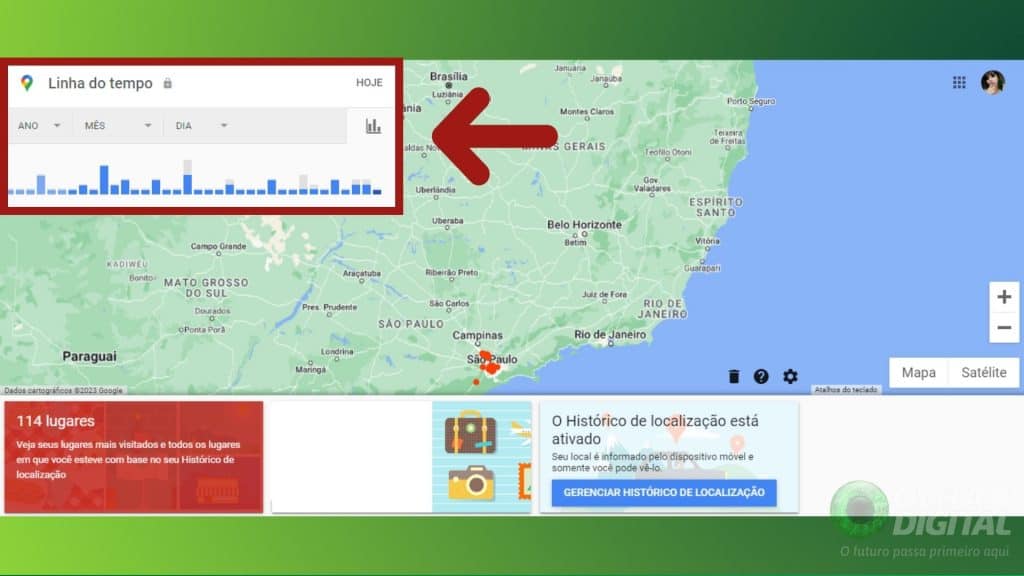Click the Uberaba city label
Screen dimensions: 1024x576
tap(447, 221)
